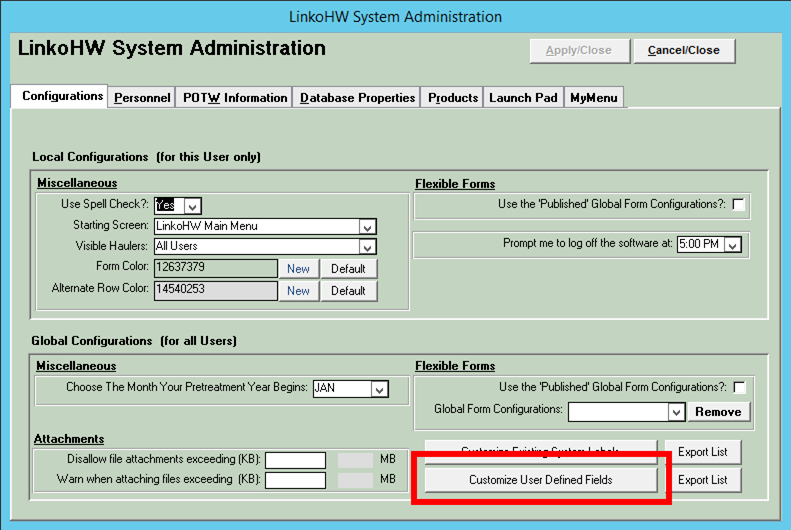The image size is (791, 530).
Task: Expand the Pretreatment Year month dropdown arrow
Action: [x=379, y=389]
